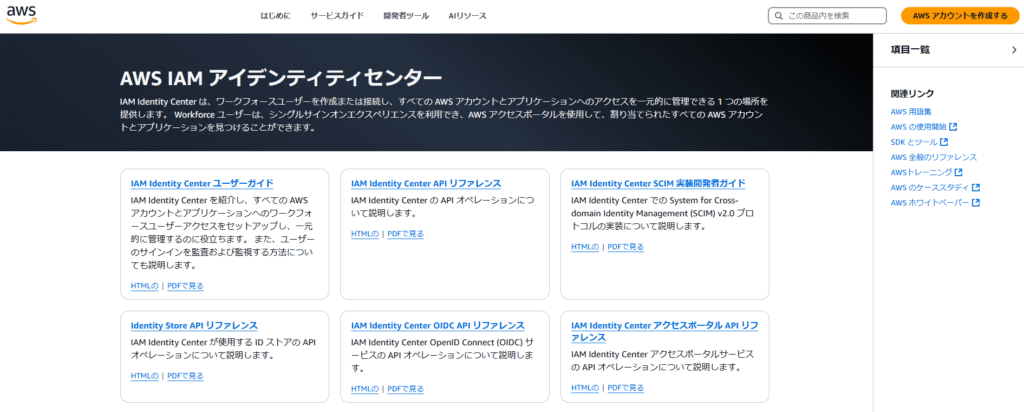1024x412 pixels.
Task: Click the 項目一覧 label
Action: 910,50
